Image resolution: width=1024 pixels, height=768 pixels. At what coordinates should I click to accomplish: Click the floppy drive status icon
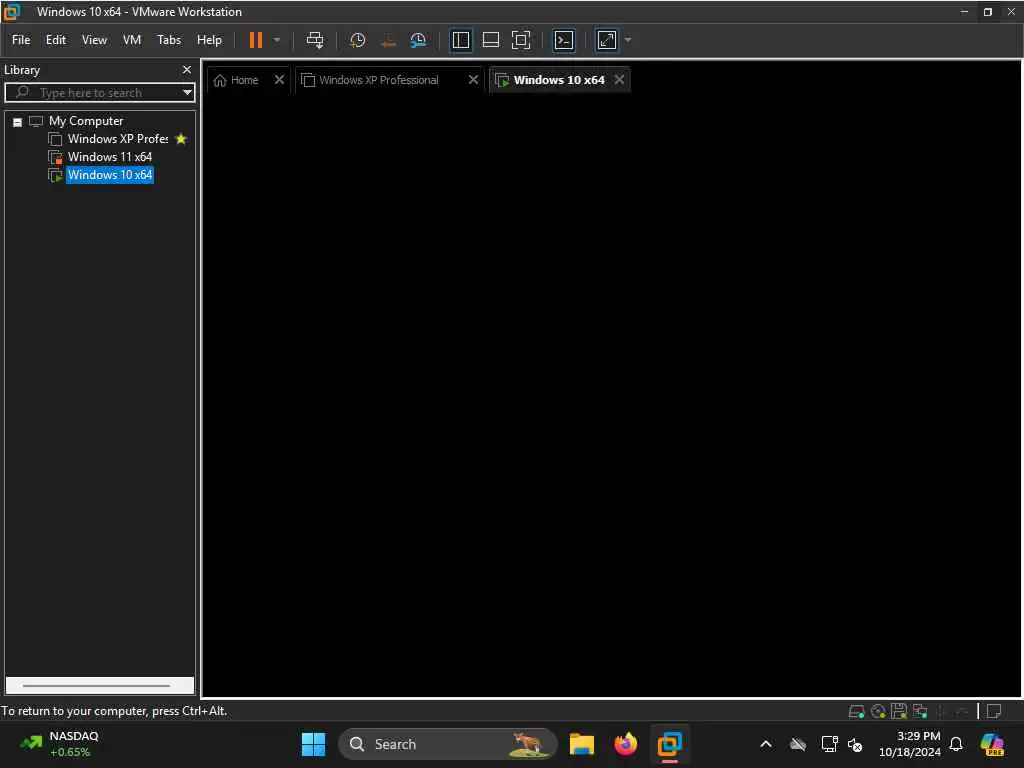[899, 711]
